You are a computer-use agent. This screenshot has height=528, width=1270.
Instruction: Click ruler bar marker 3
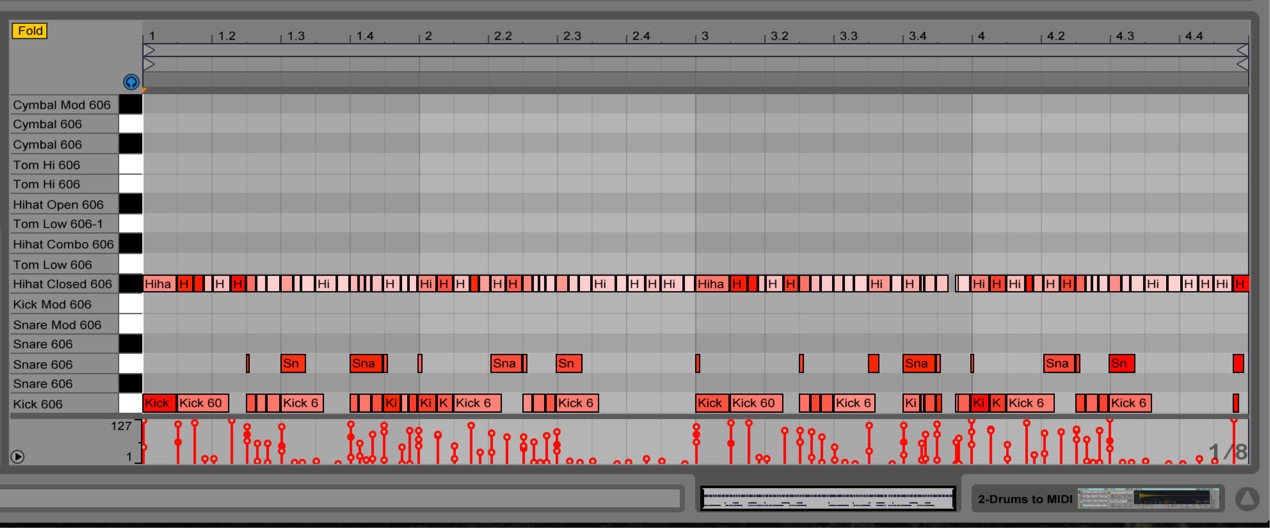point(704,36)
